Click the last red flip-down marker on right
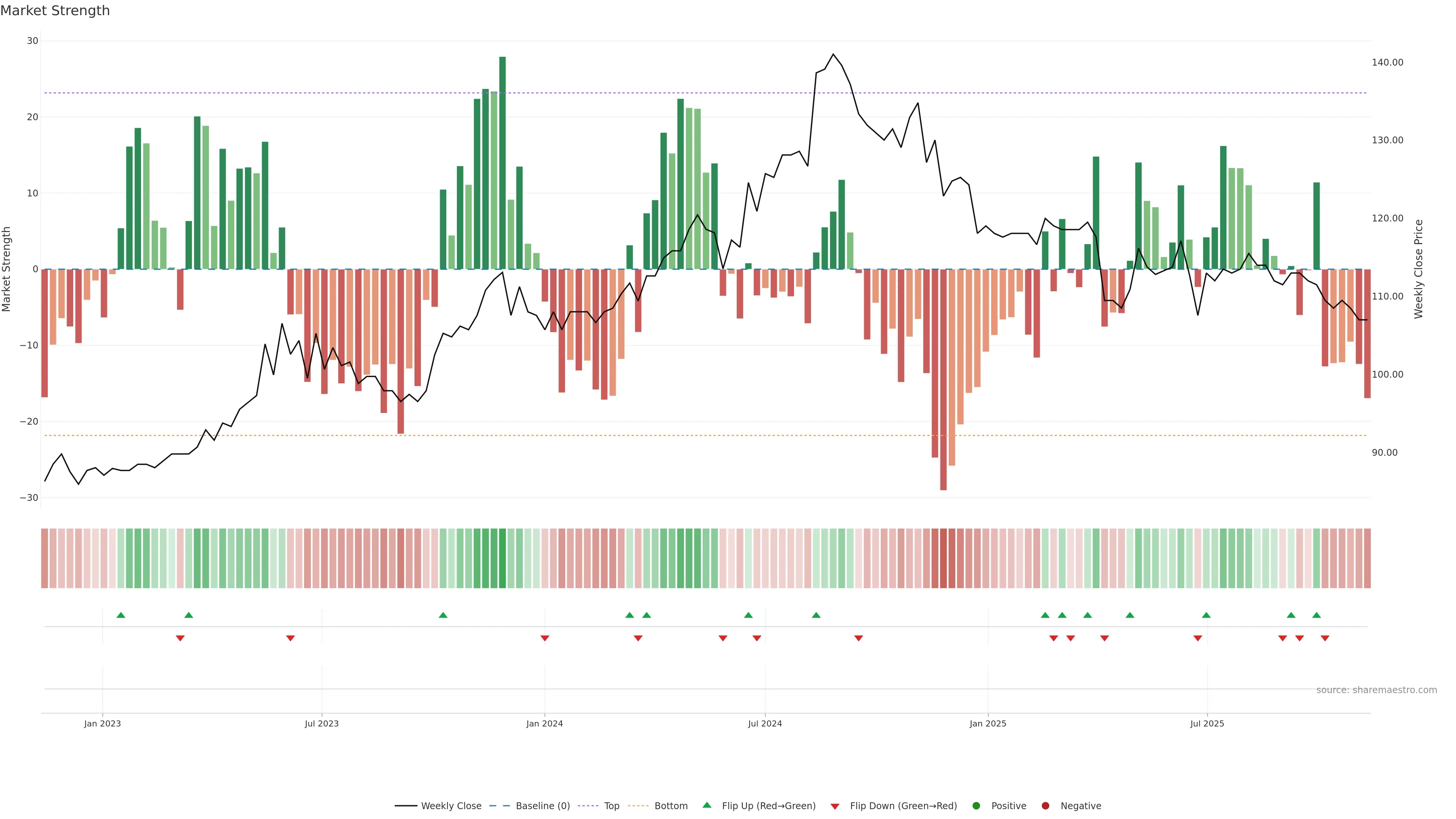 coord(1325,638)
